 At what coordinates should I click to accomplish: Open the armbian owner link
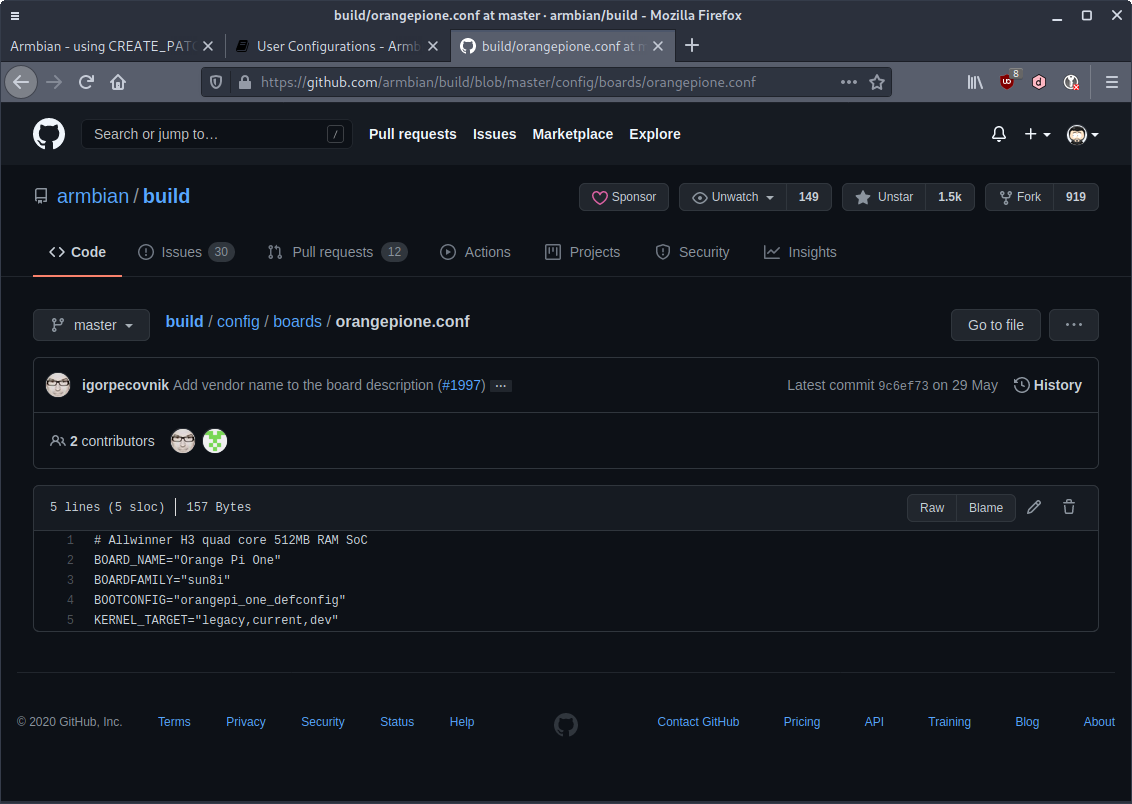pos(92,196)
